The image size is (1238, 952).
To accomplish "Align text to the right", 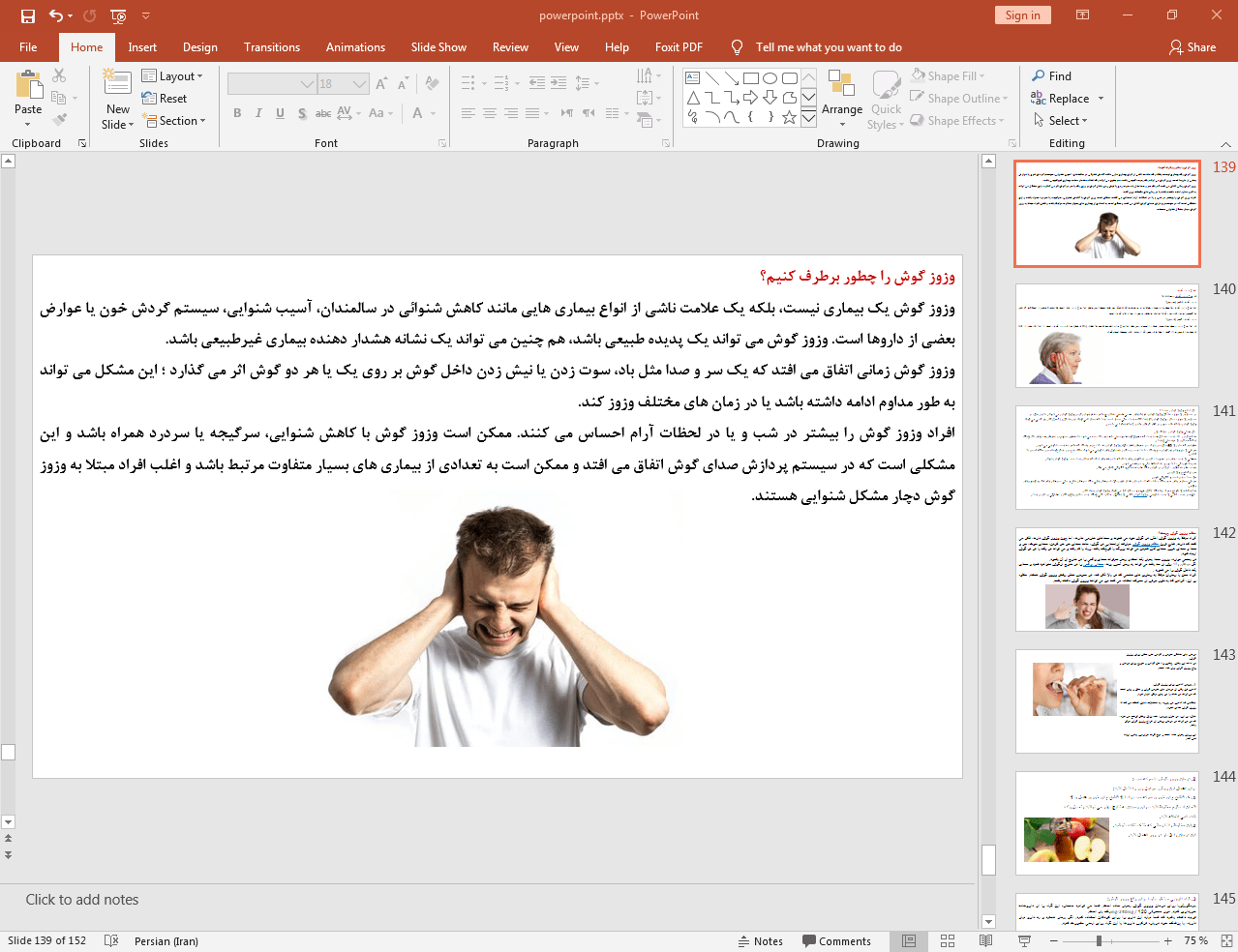I will [511, 113].
